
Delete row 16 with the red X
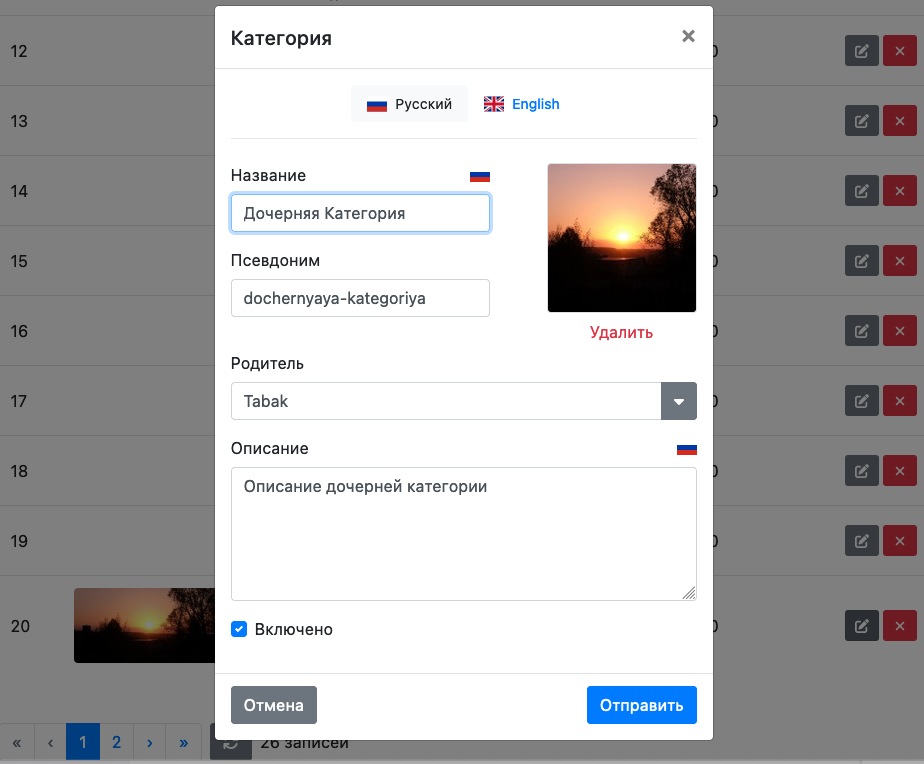click(x=899, y=331)
